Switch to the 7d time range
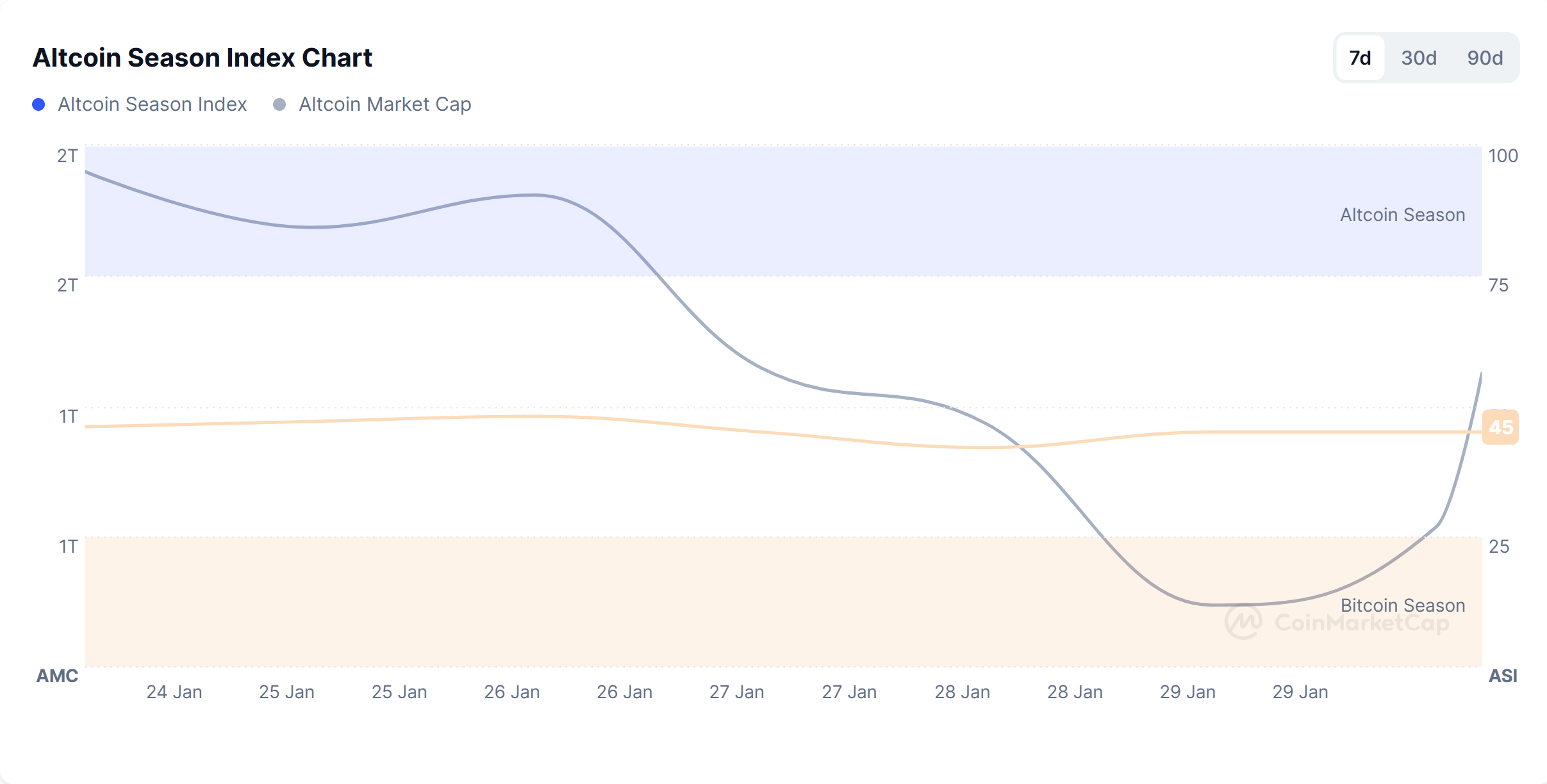Viewport: 1547px width, 784px height. tap(1360, 58)
